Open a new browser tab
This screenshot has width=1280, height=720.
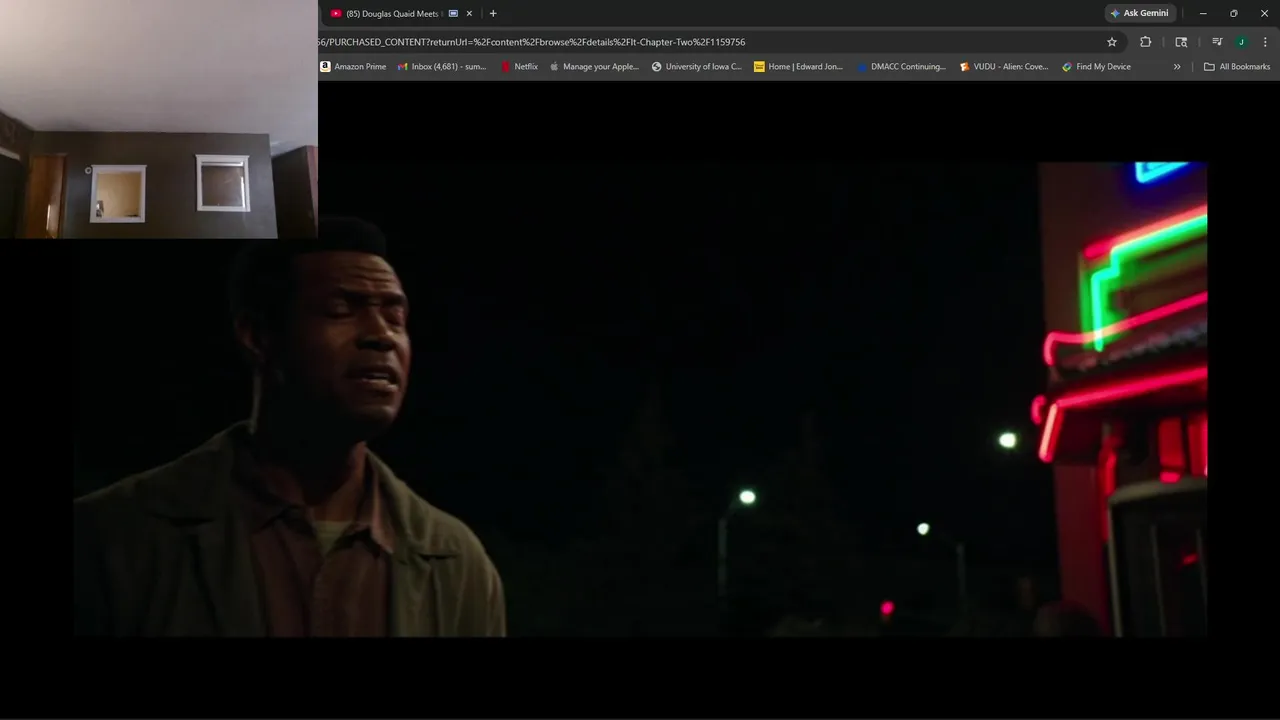point(493,14)
